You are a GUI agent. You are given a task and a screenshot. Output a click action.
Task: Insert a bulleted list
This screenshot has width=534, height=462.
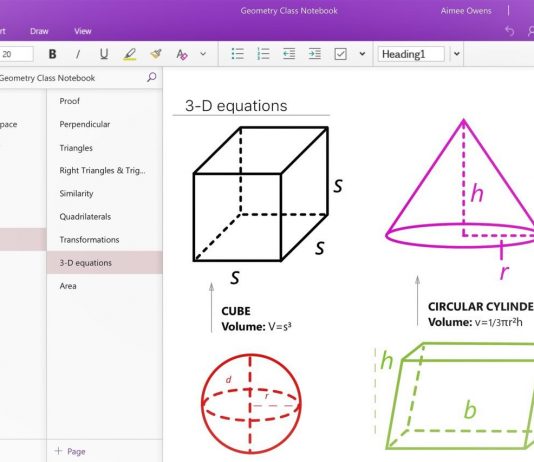[237, 54]
